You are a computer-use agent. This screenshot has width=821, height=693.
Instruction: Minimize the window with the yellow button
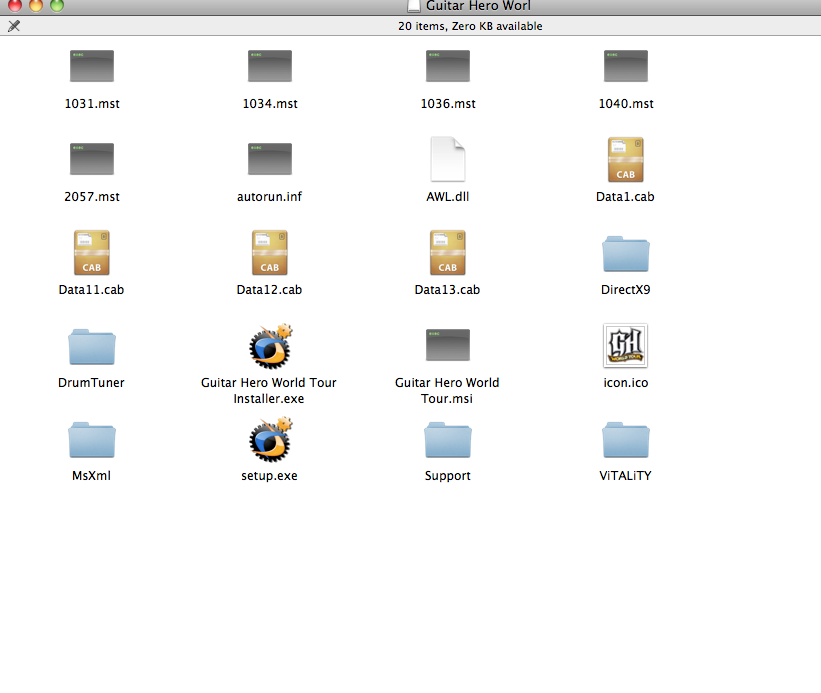36,5
